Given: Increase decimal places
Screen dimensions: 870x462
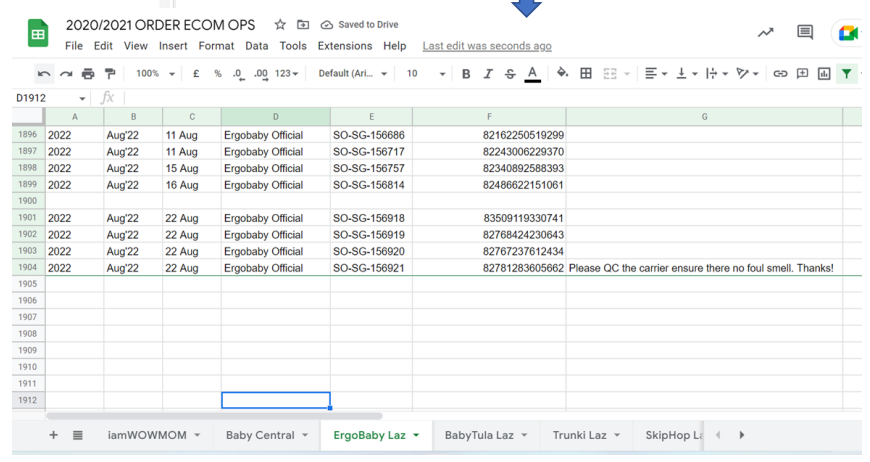Looking at the screenshot, I should tap(261, 74).
